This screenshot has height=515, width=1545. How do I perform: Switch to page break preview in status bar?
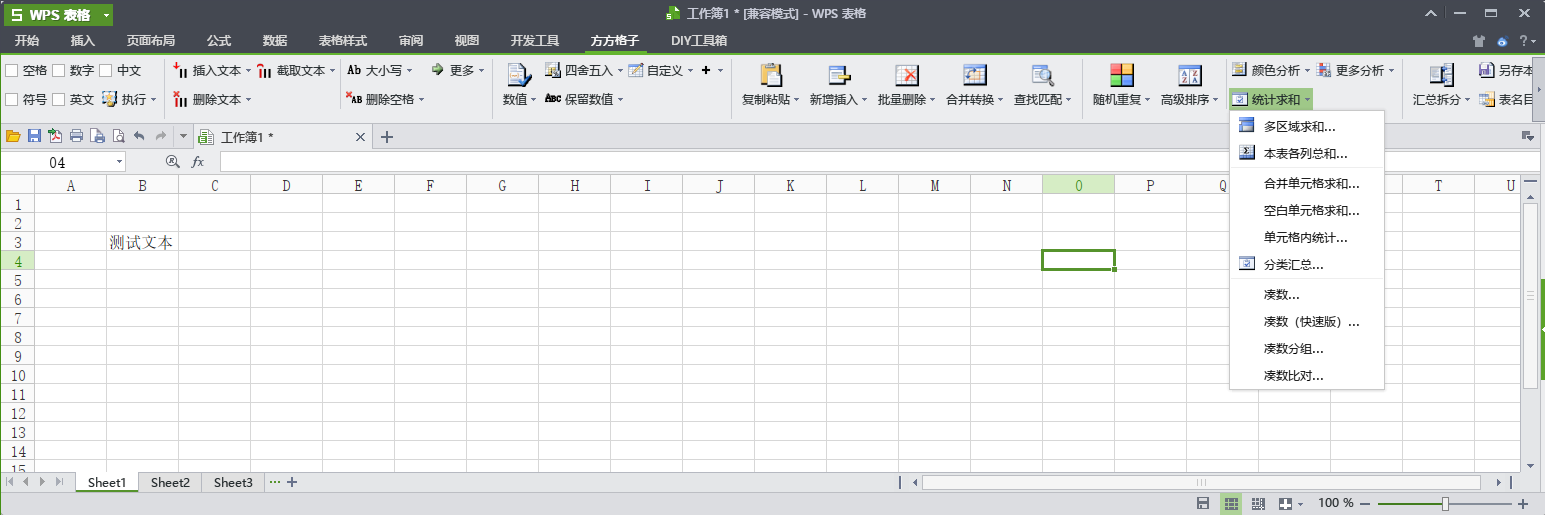[x=1258, y=503]
